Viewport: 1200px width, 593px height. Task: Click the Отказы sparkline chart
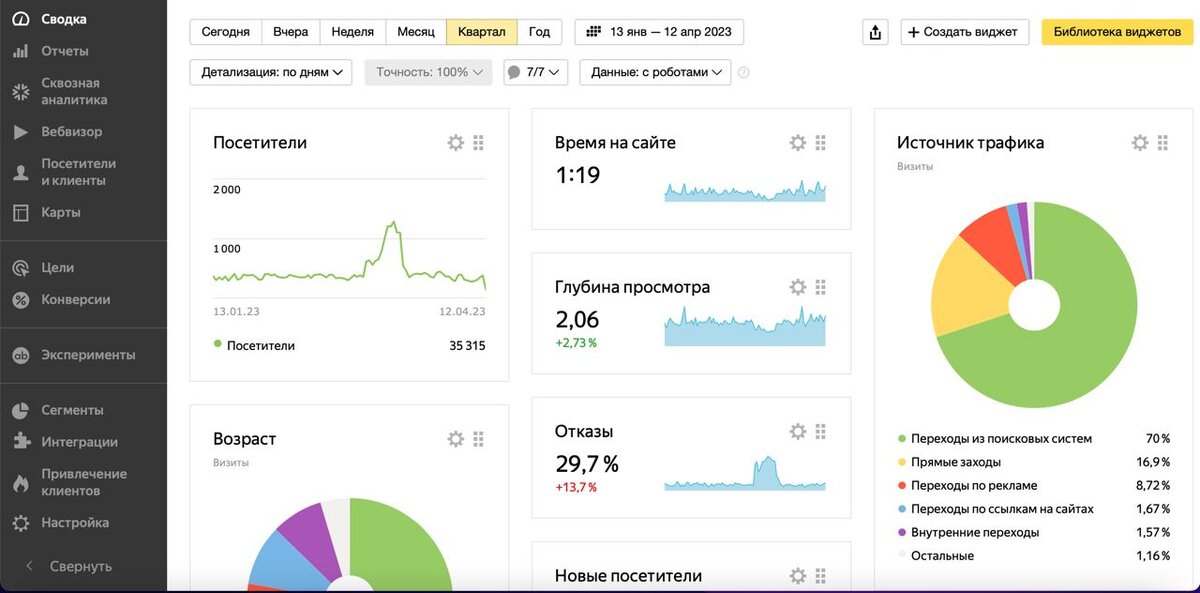[x=745, y=473]
